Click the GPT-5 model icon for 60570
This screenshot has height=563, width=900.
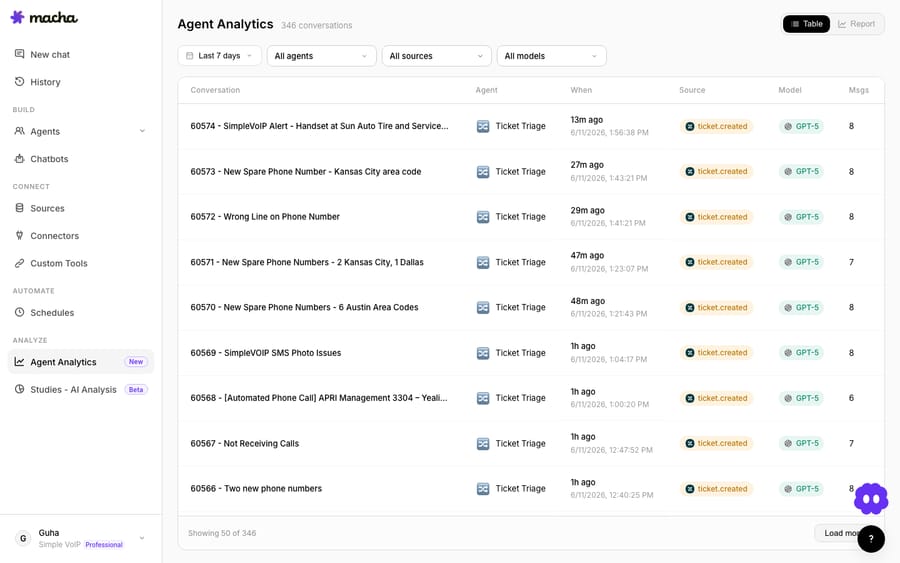click(x=788, y=308)
